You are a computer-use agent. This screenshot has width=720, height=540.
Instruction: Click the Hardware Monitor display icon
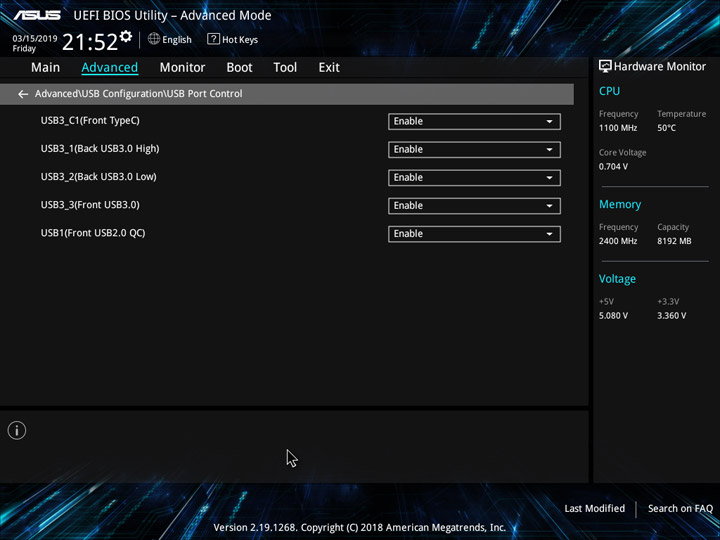click(x=605, y=66)
